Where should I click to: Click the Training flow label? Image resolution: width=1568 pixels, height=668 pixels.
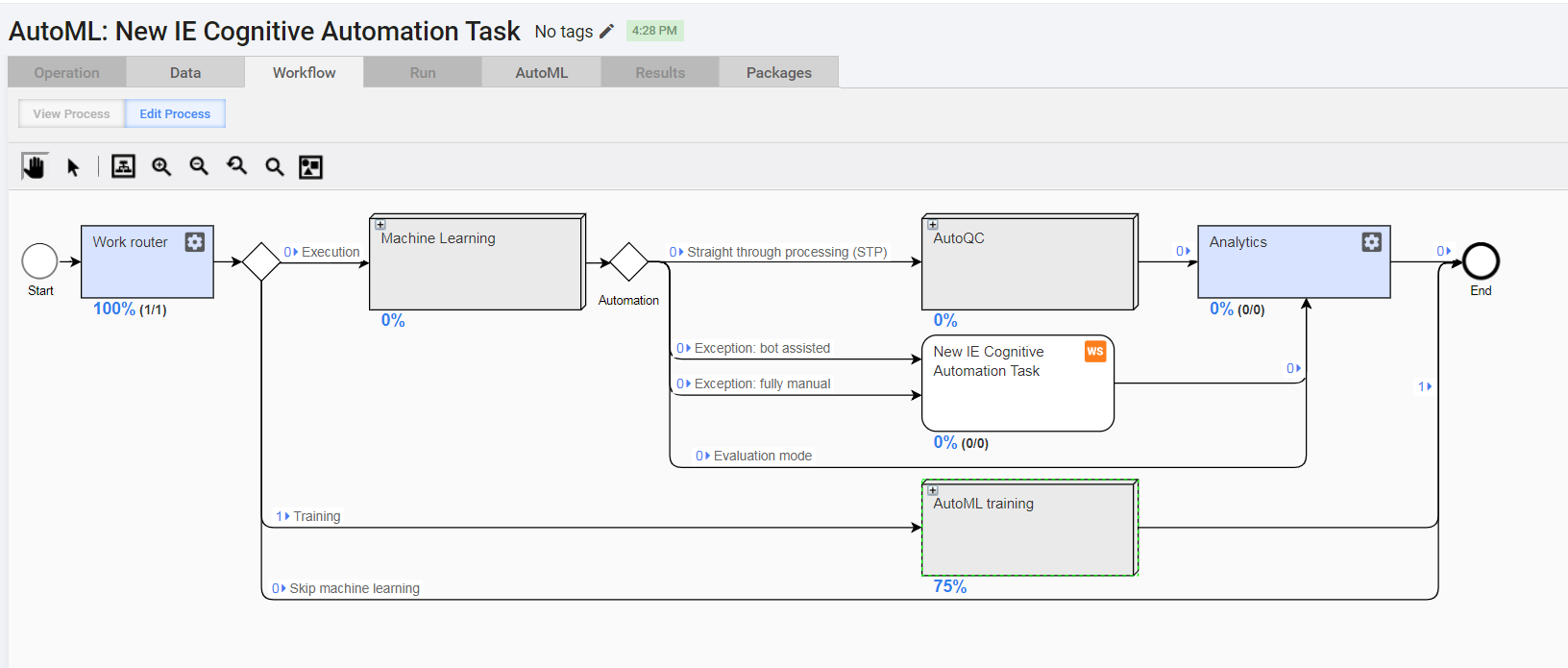[x=317, y=516]
